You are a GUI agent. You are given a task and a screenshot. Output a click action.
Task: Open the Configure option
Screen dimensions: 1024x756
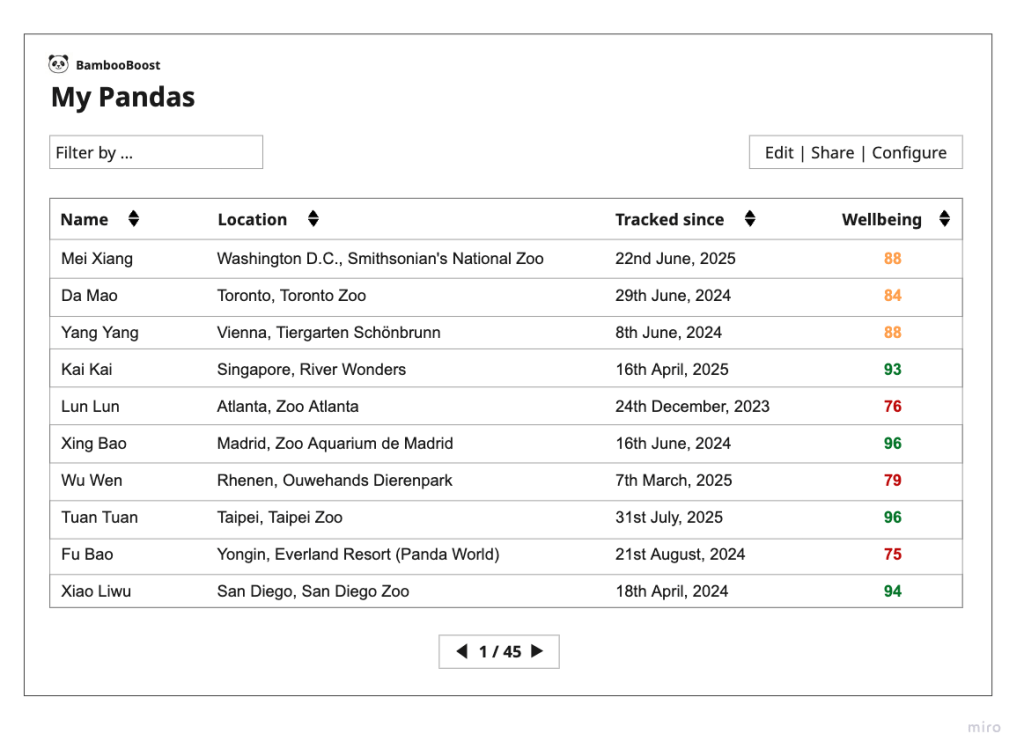point(909,152)
